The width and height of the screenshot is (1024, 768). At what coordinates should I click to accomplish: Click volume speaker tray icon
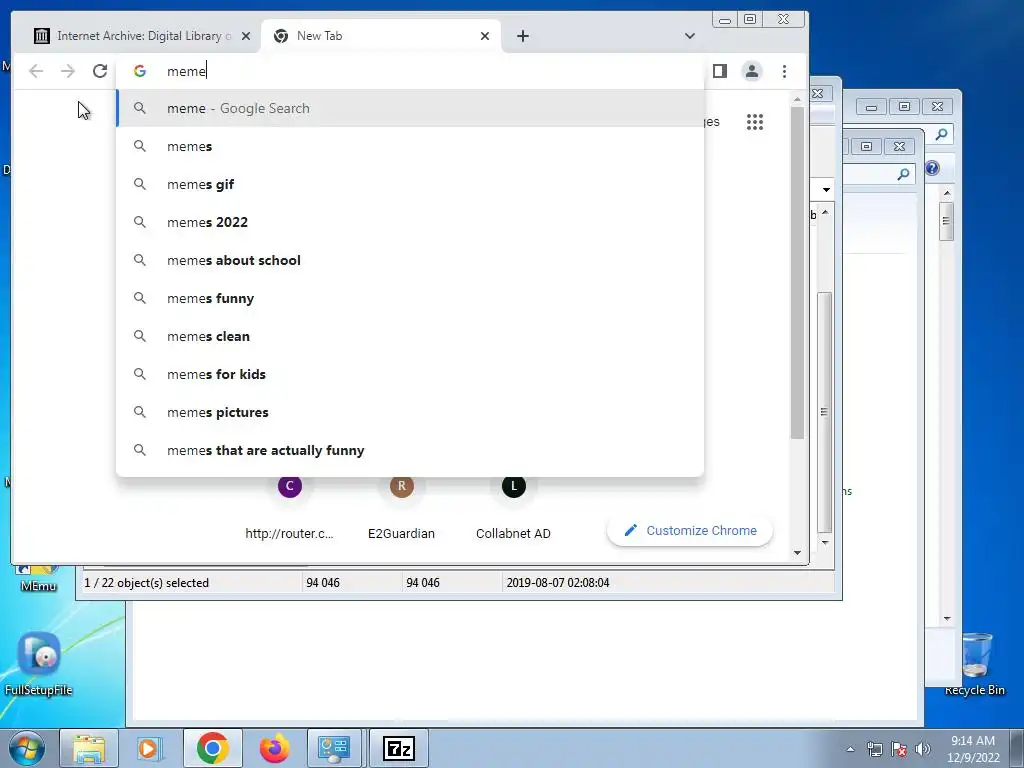[x=923, y=749]
